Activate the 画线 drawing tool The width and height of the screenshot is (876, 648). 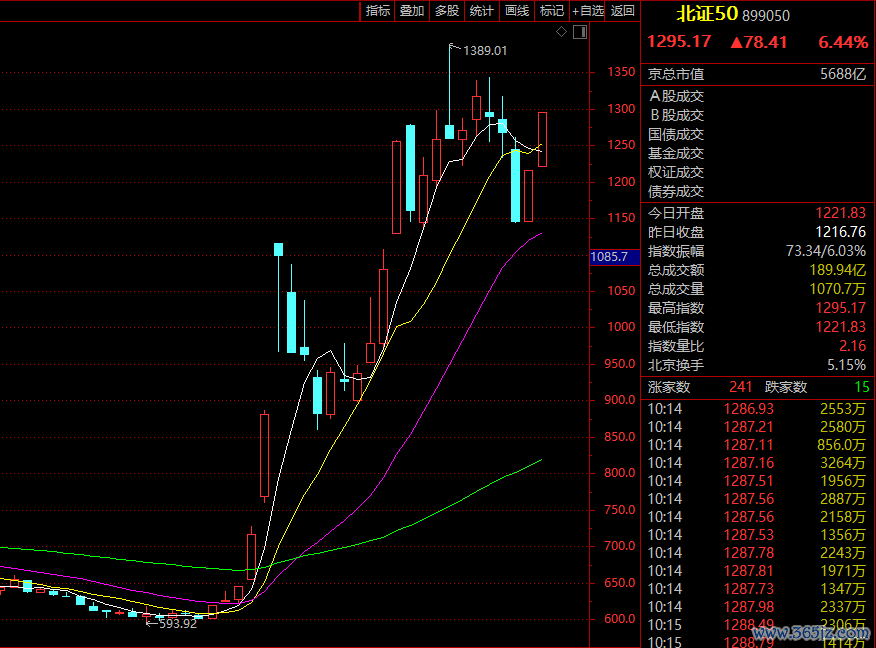click(x=516, y=11)
